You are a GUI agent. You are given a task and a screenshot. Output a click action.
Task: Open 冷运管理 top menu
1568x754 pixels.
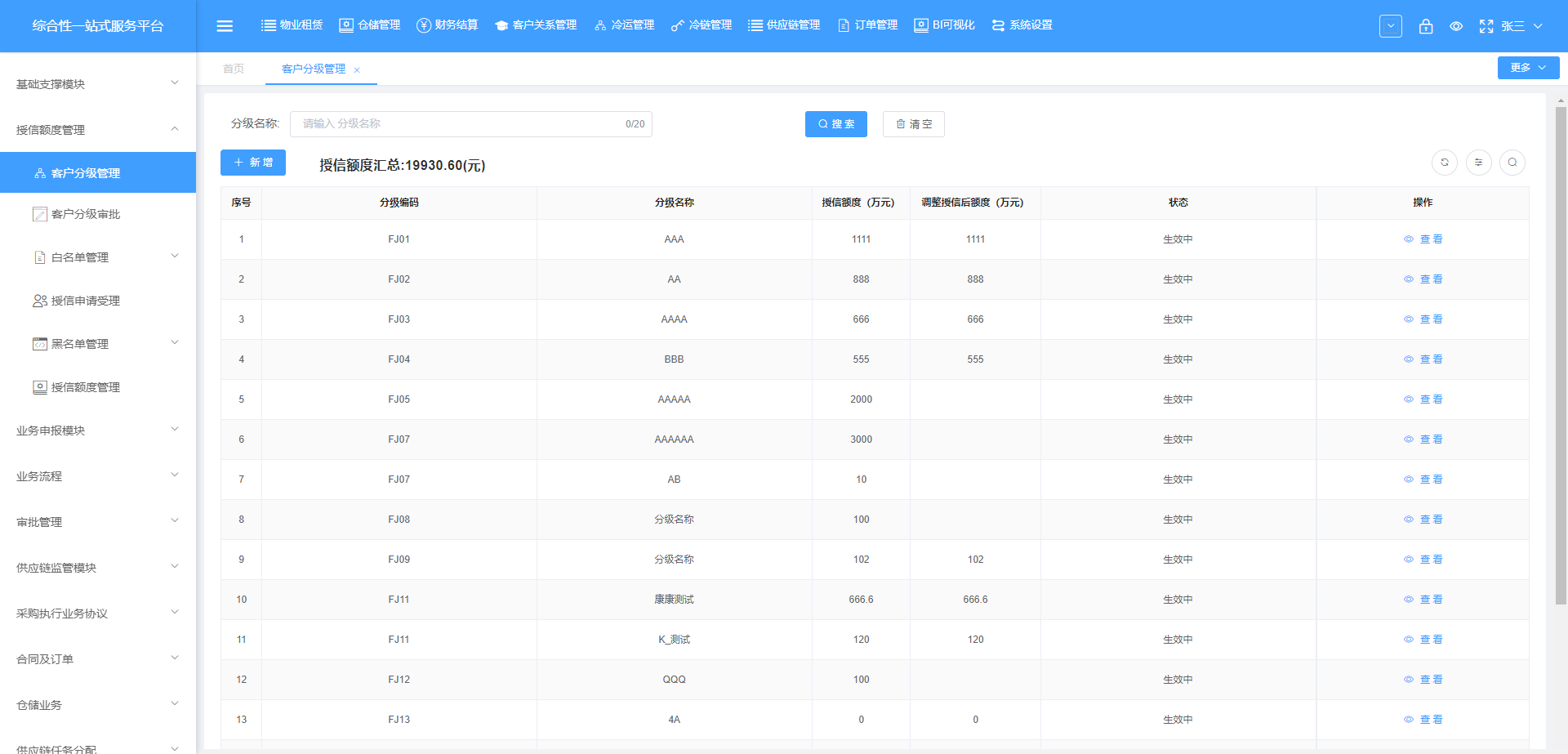624,25
